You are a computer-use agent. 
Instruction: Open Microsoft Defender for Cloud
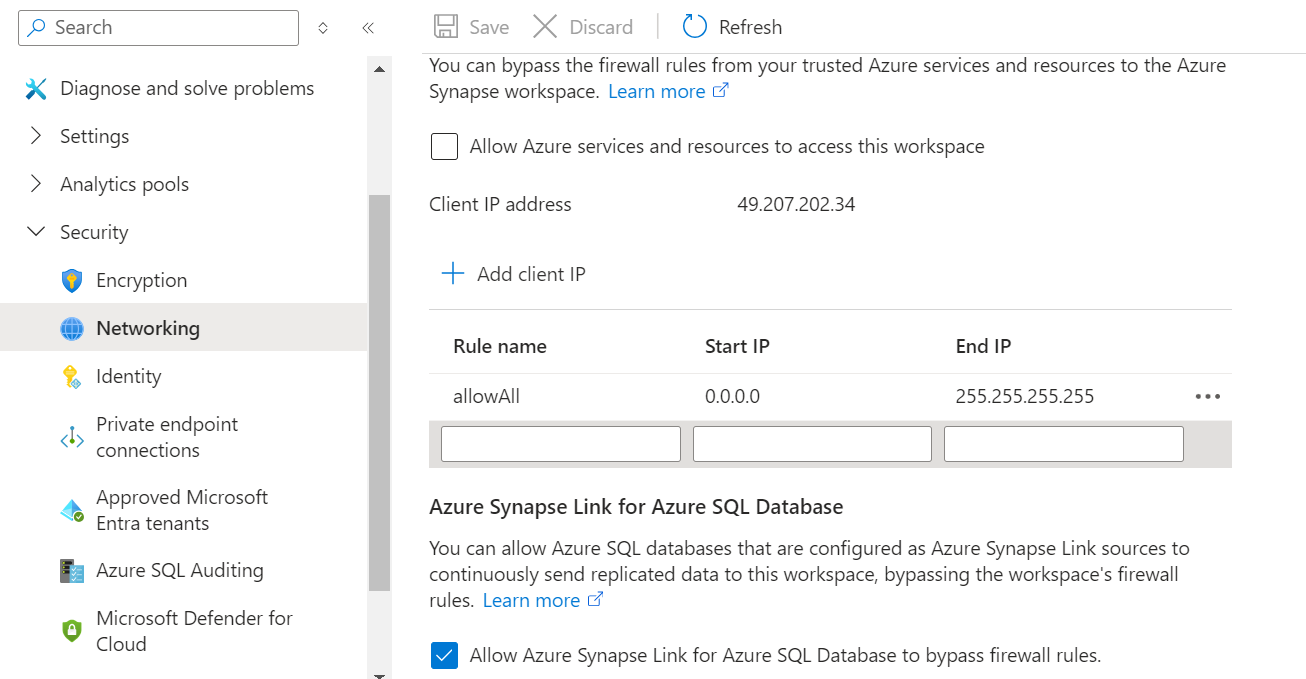click(x=193, y=630)
